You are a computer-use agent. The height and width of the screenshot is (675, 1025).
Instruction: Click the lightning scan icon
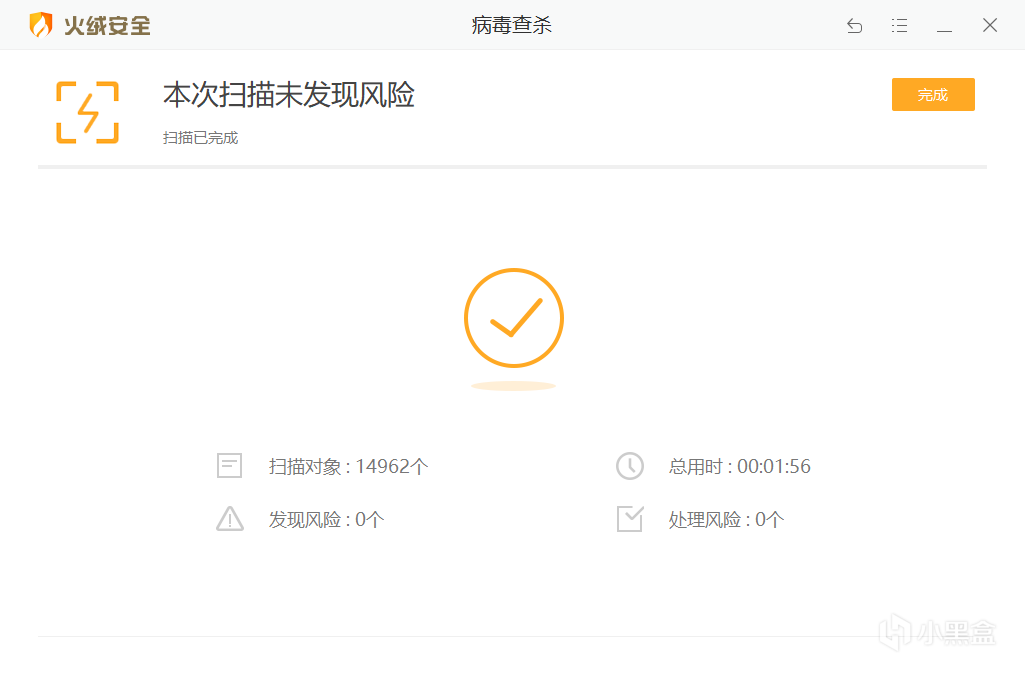88,112
